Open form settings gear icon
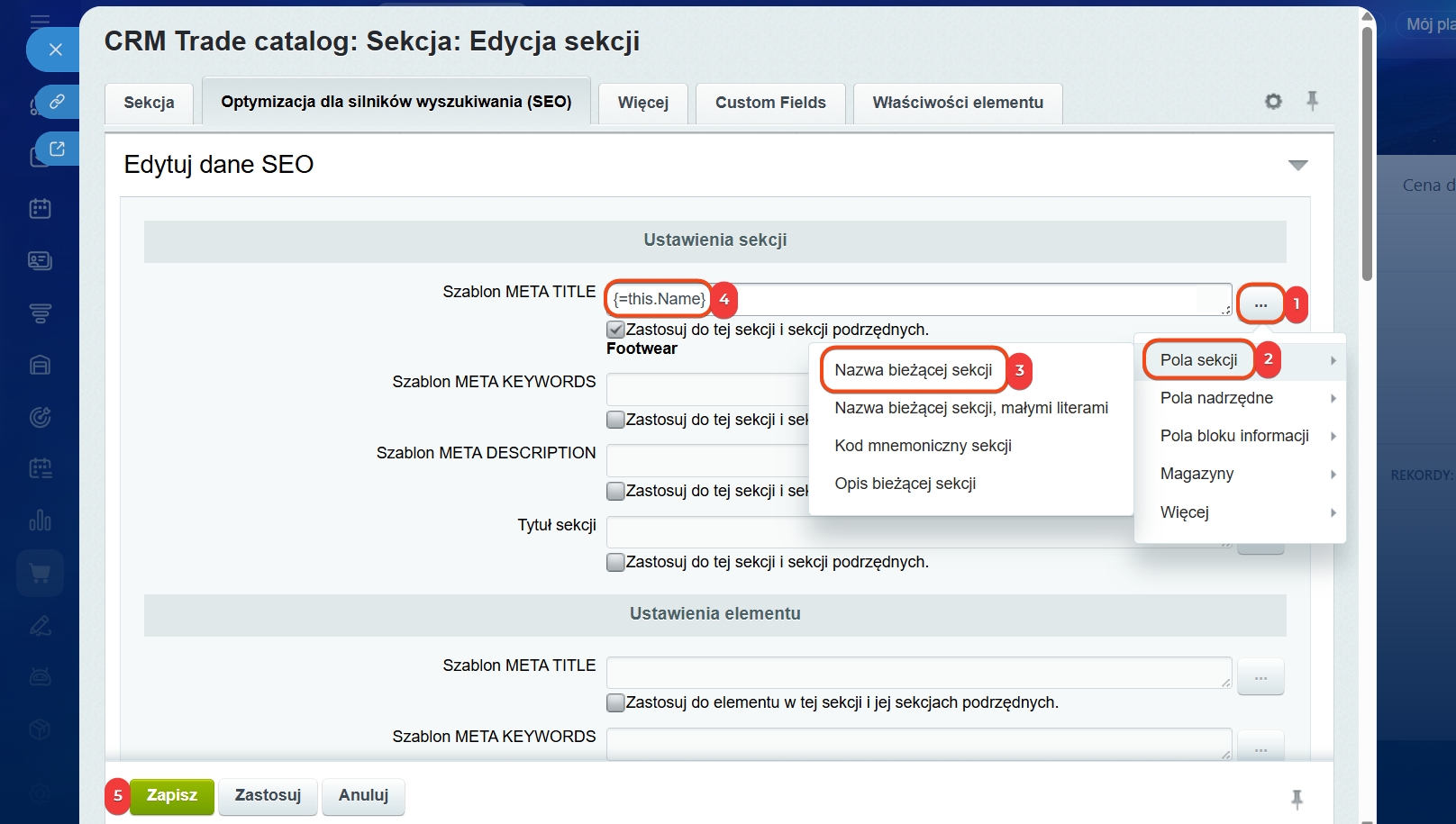The width and height of the screenshot is (1456, 824). [x=1273, y=102]
